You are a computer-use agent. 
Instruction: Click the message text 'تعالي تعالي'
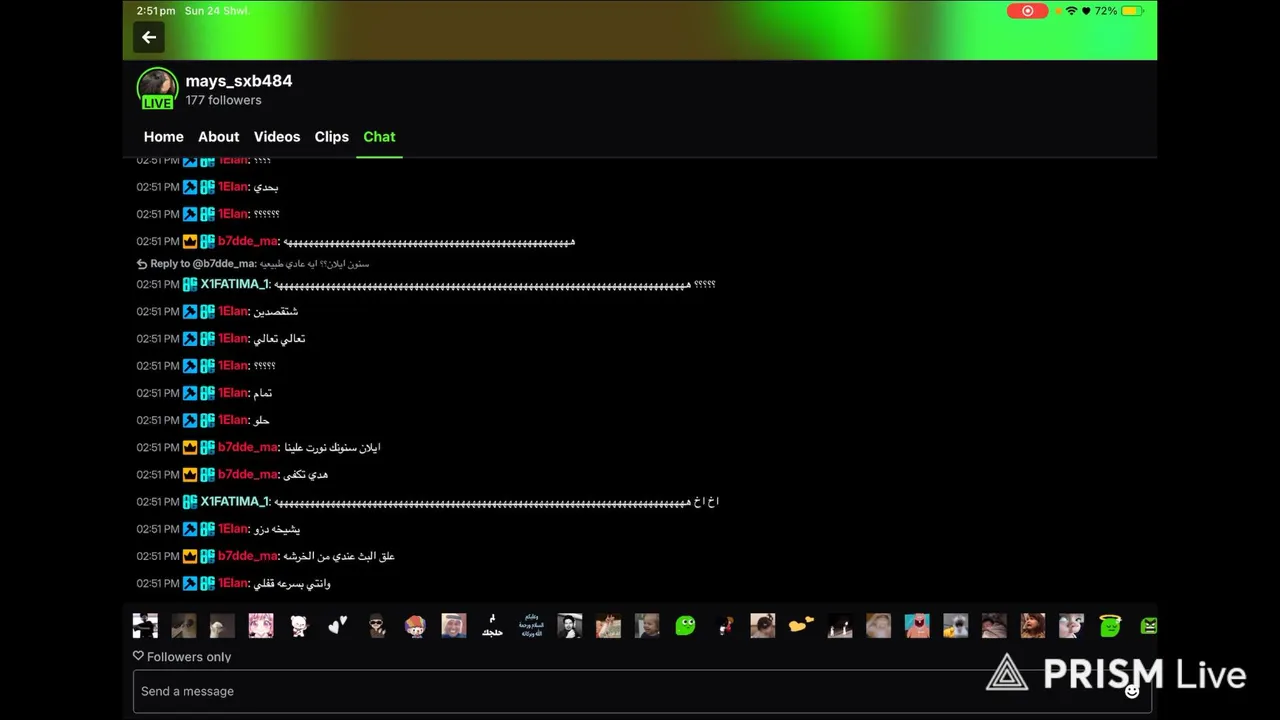[279, 339]
